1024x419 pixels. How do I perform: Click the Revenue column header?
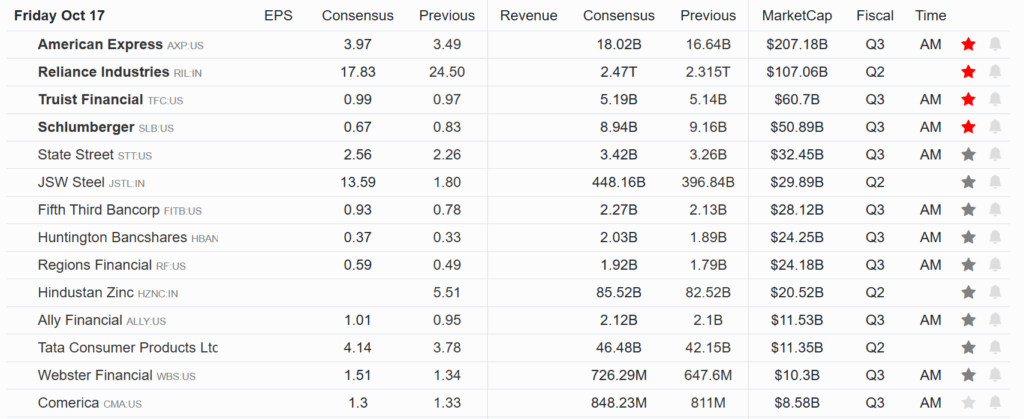click(528, 16)
